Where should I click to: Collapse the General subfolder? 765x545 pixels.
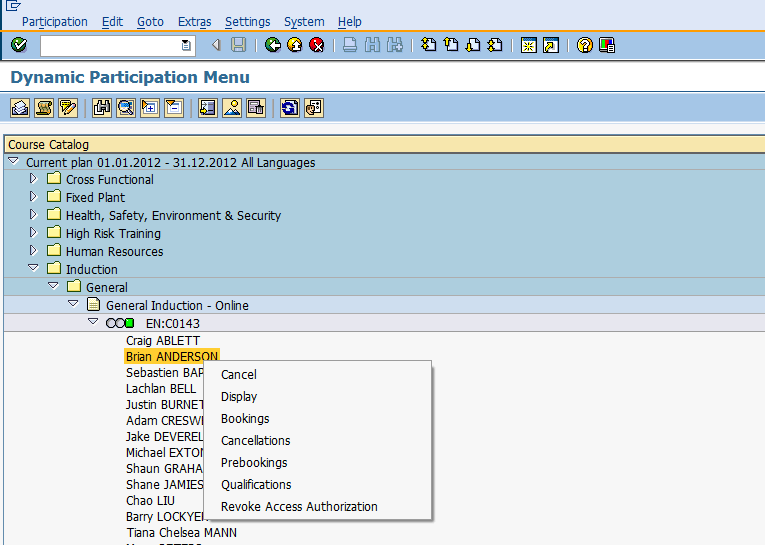click(53, 285)
